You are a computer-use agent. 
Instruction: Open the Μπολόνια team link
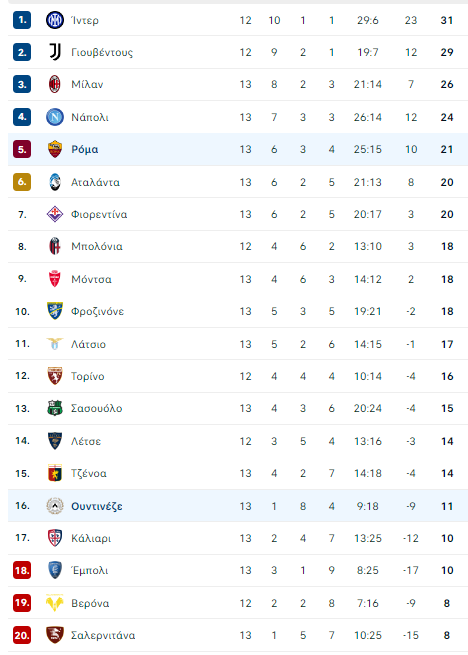coord(97,246)
